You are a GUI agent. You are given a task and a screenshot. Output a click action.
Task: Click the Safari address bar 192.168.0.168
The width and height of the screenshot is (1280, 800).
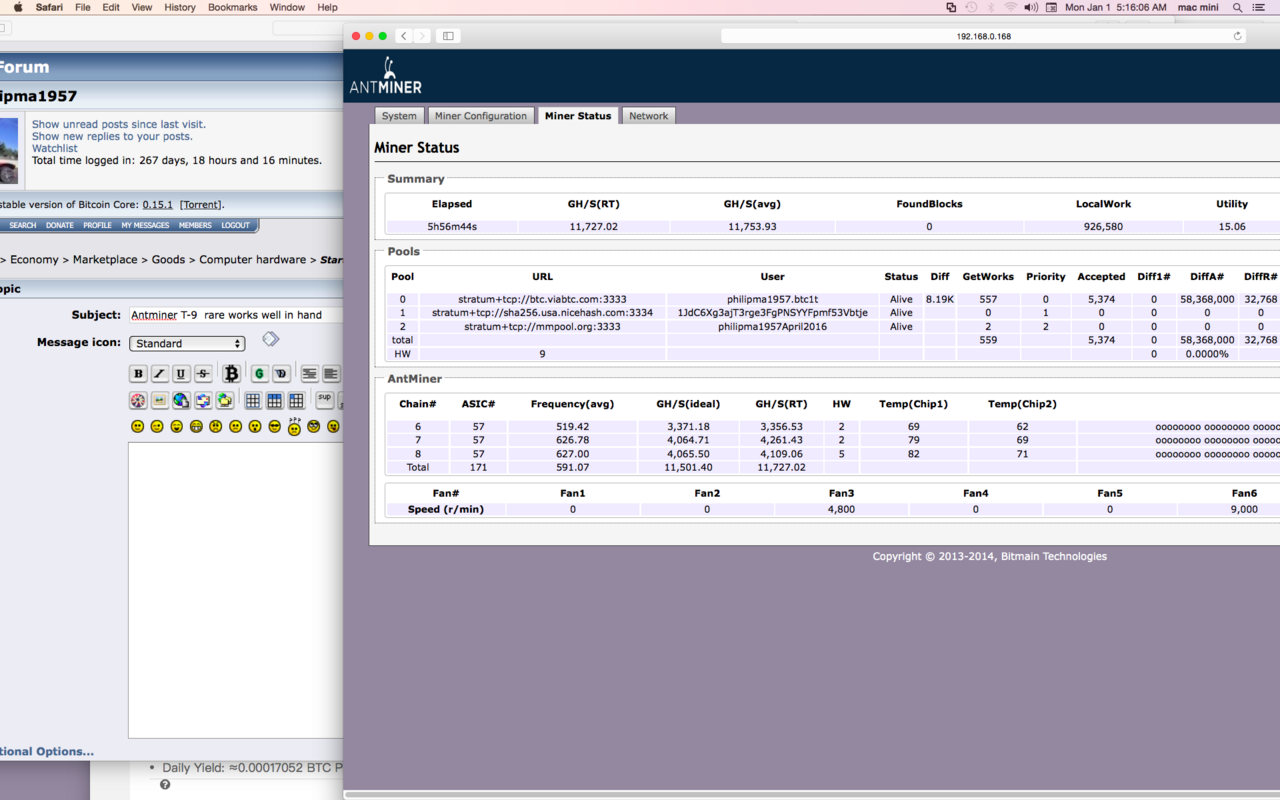pyautogui.click(x=983, y=36)
